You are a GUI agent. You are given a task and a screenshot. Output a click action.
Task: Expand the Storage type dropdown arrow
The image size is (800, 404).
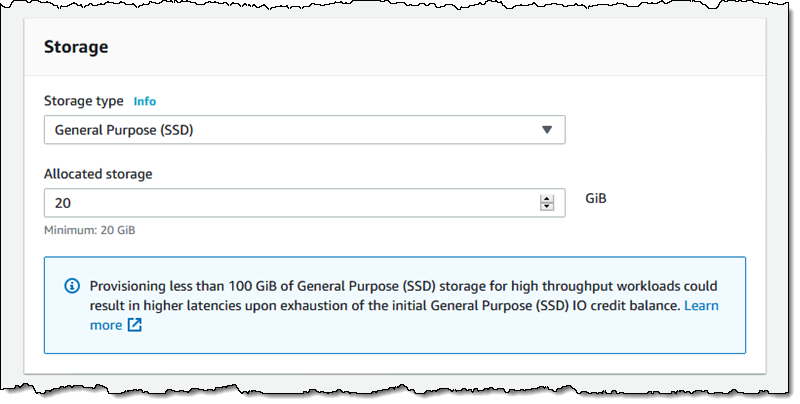tap(546, 130)
